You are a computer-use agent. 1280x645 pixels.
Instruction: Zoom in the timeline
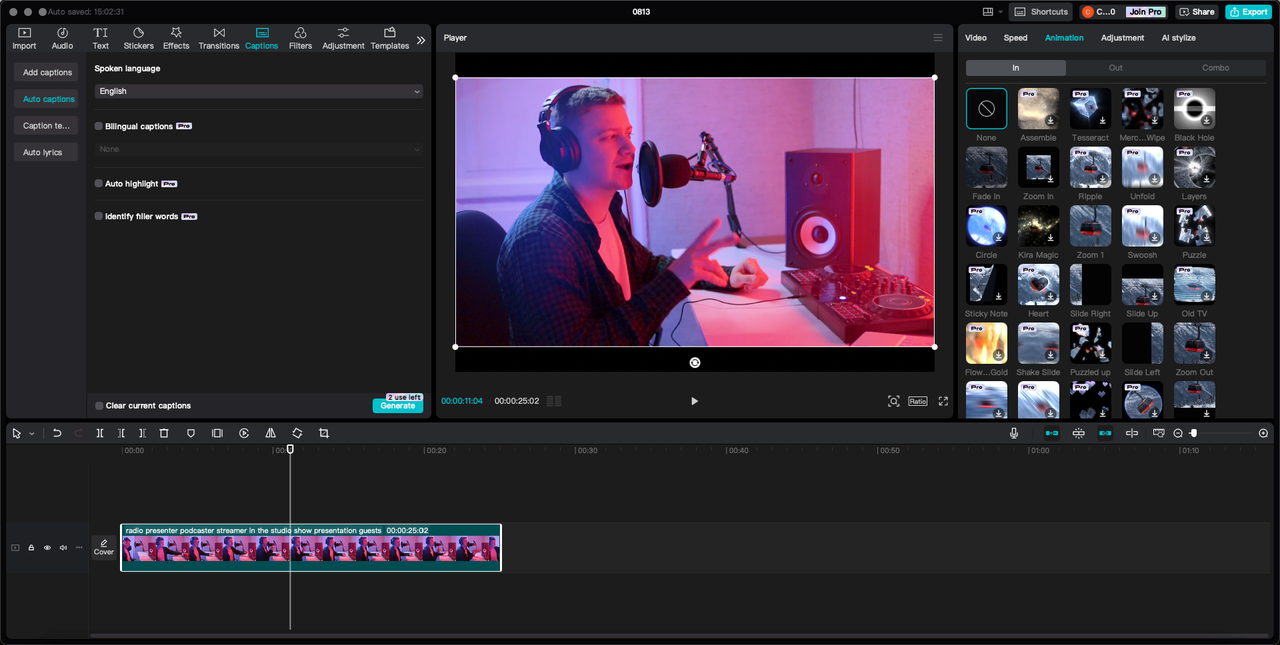tap(1263, 433)
